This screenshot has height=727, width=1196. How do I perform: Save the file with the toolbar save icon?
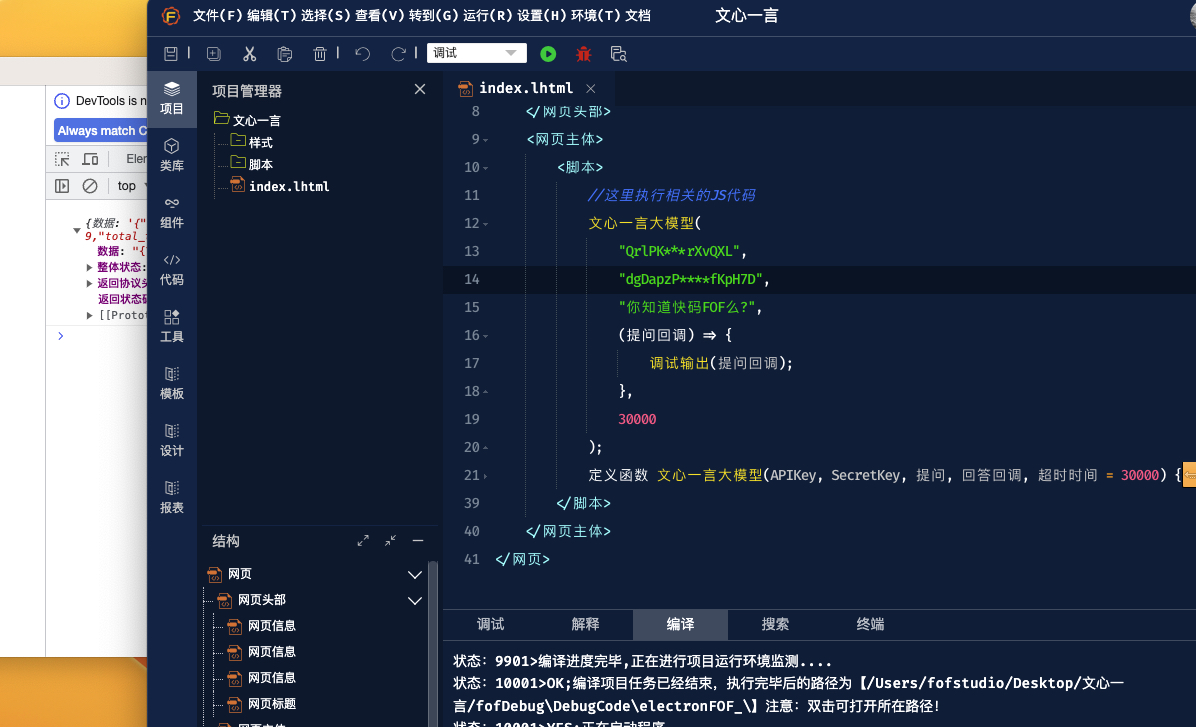click(171, 53)
